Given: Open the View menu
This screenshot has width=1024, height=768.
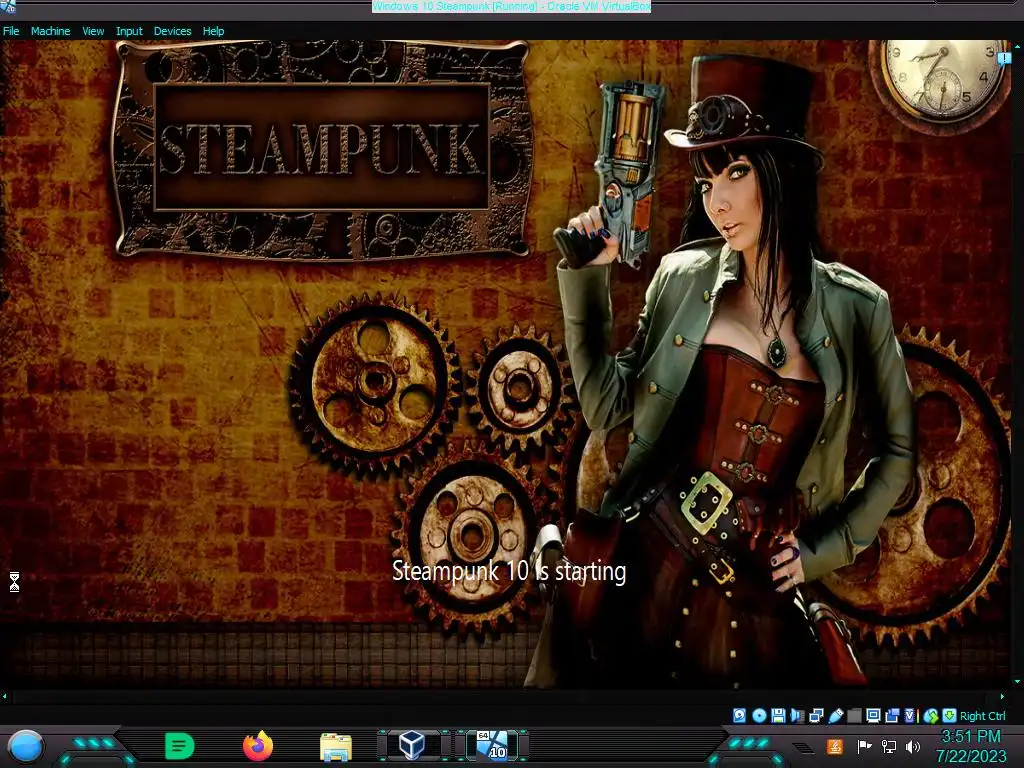Looking at the screenshot, I should 93,31.
